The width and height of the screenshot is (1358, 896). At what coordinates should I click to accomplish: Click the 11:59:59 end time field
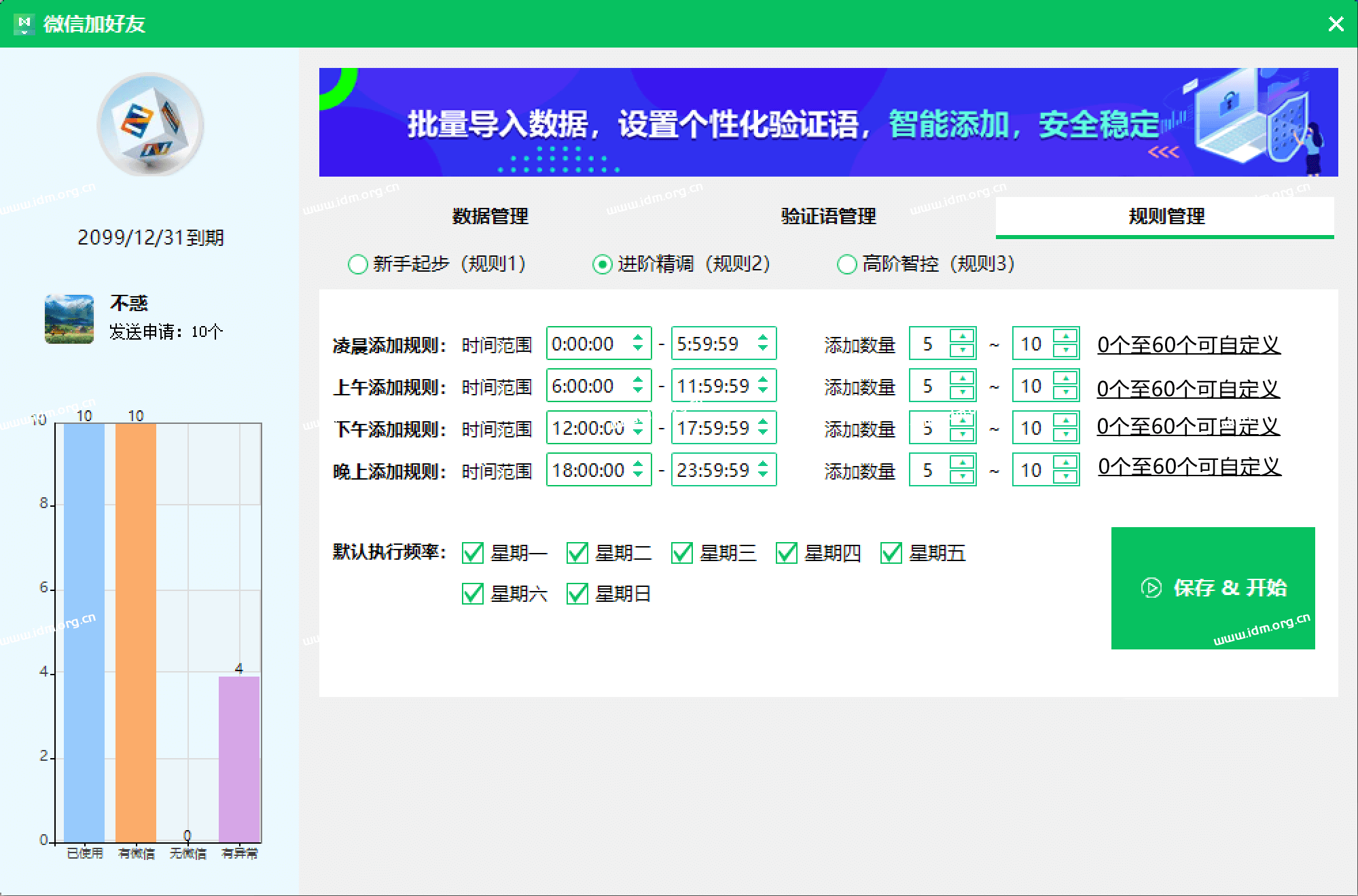pyautogui.click(x=723, y=386)
